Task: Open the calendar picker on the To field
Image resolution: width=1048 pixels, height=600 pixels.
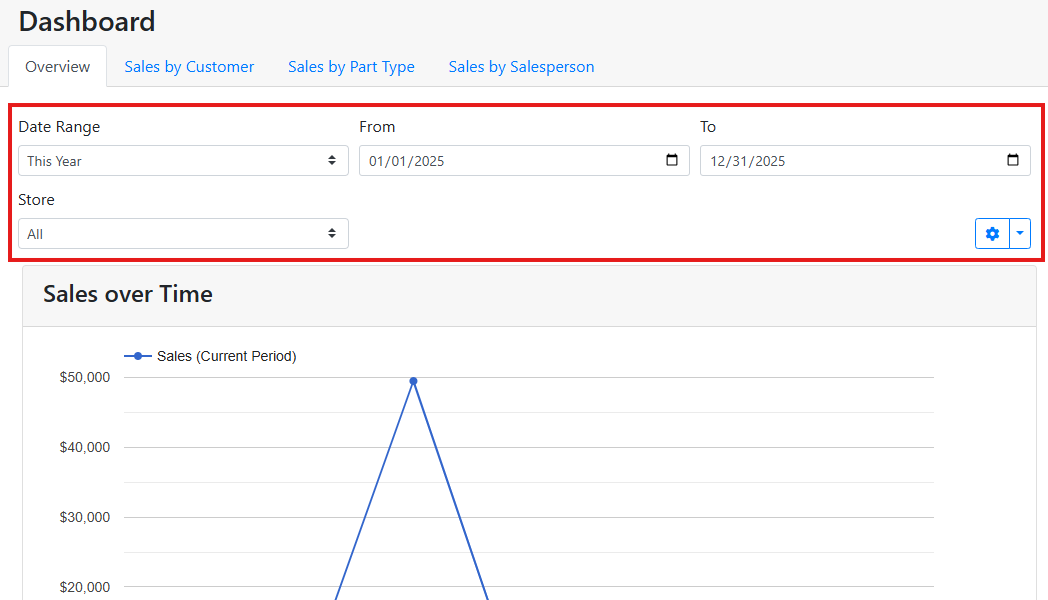Action: tap(1013, 160)
